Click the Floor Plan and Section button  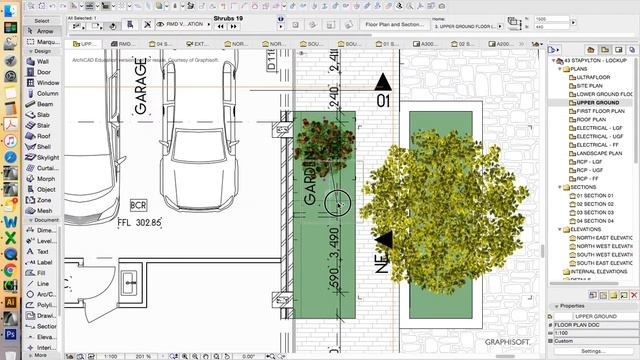[394, 24]
